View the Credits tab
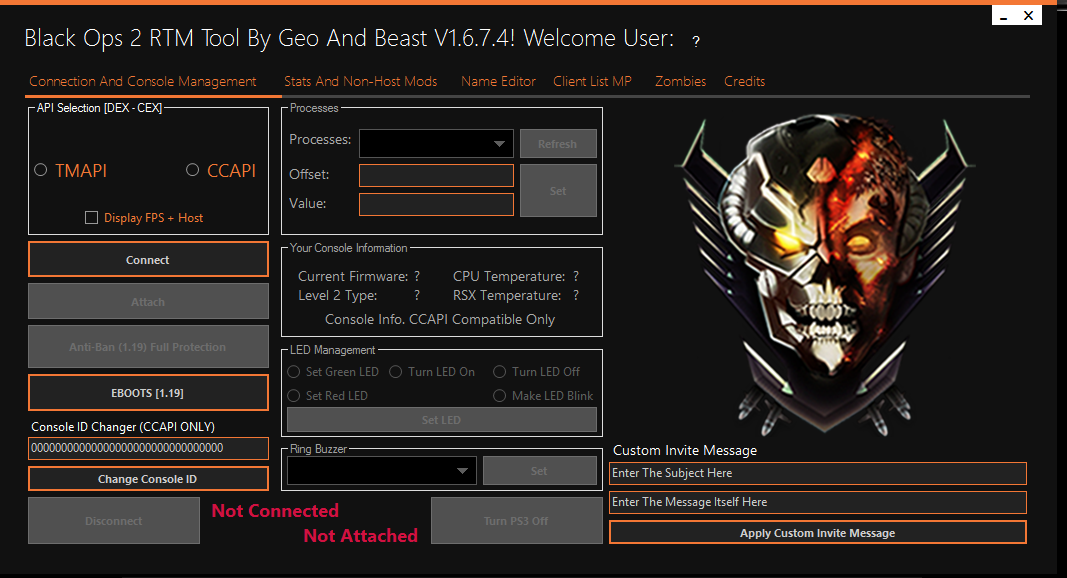The height and width of the screenshot is (578, 1067). click(744, 81)
